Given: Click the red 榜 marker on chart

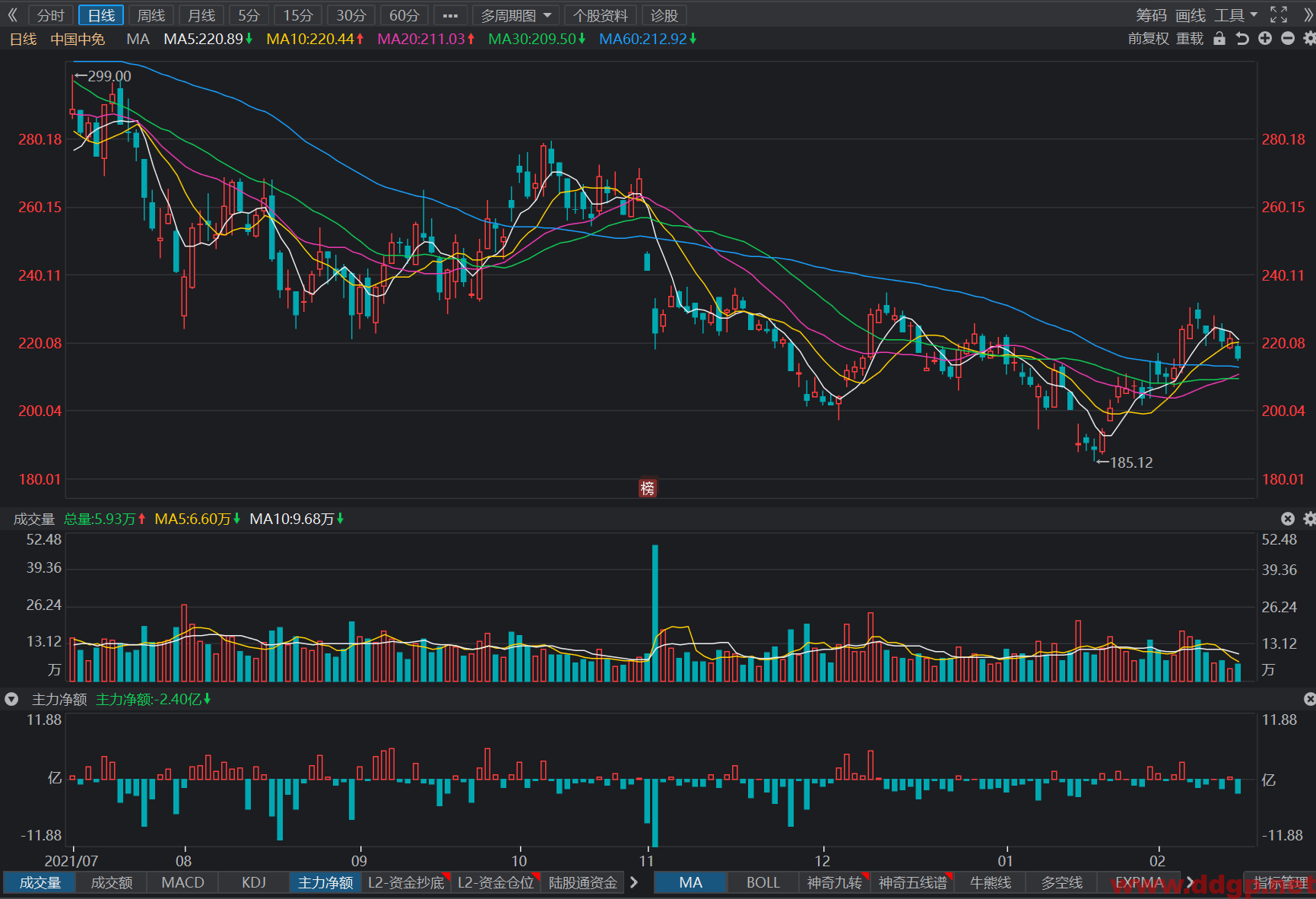Looking at the screenshot, I should [647, 488].
